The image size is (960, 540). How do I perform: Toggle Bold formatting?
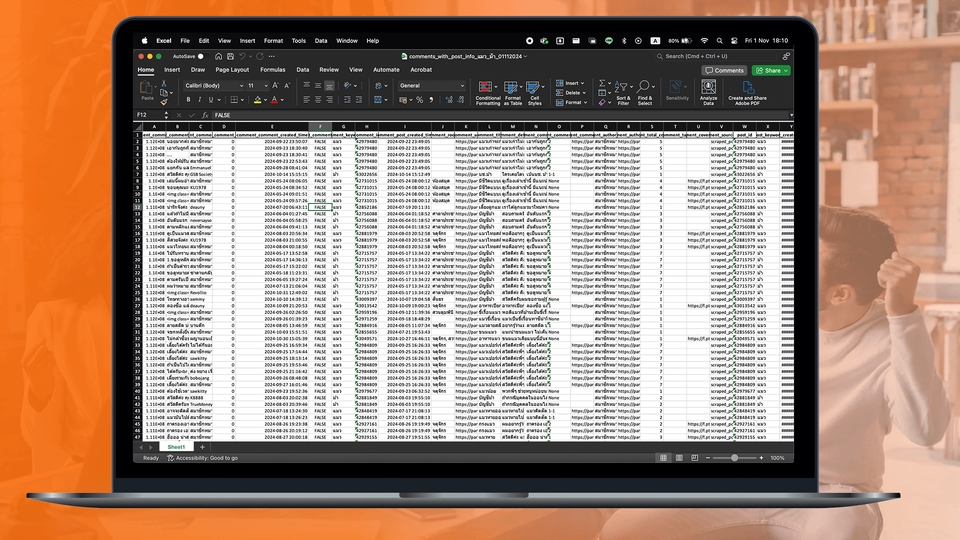click(188, 100)
